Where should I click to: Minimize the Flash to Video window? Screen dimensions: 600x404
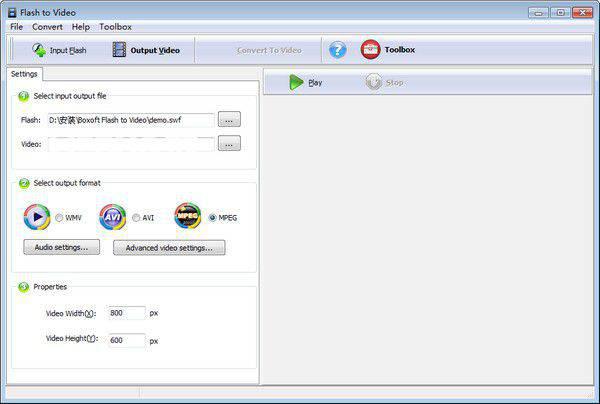pos(538,13)
